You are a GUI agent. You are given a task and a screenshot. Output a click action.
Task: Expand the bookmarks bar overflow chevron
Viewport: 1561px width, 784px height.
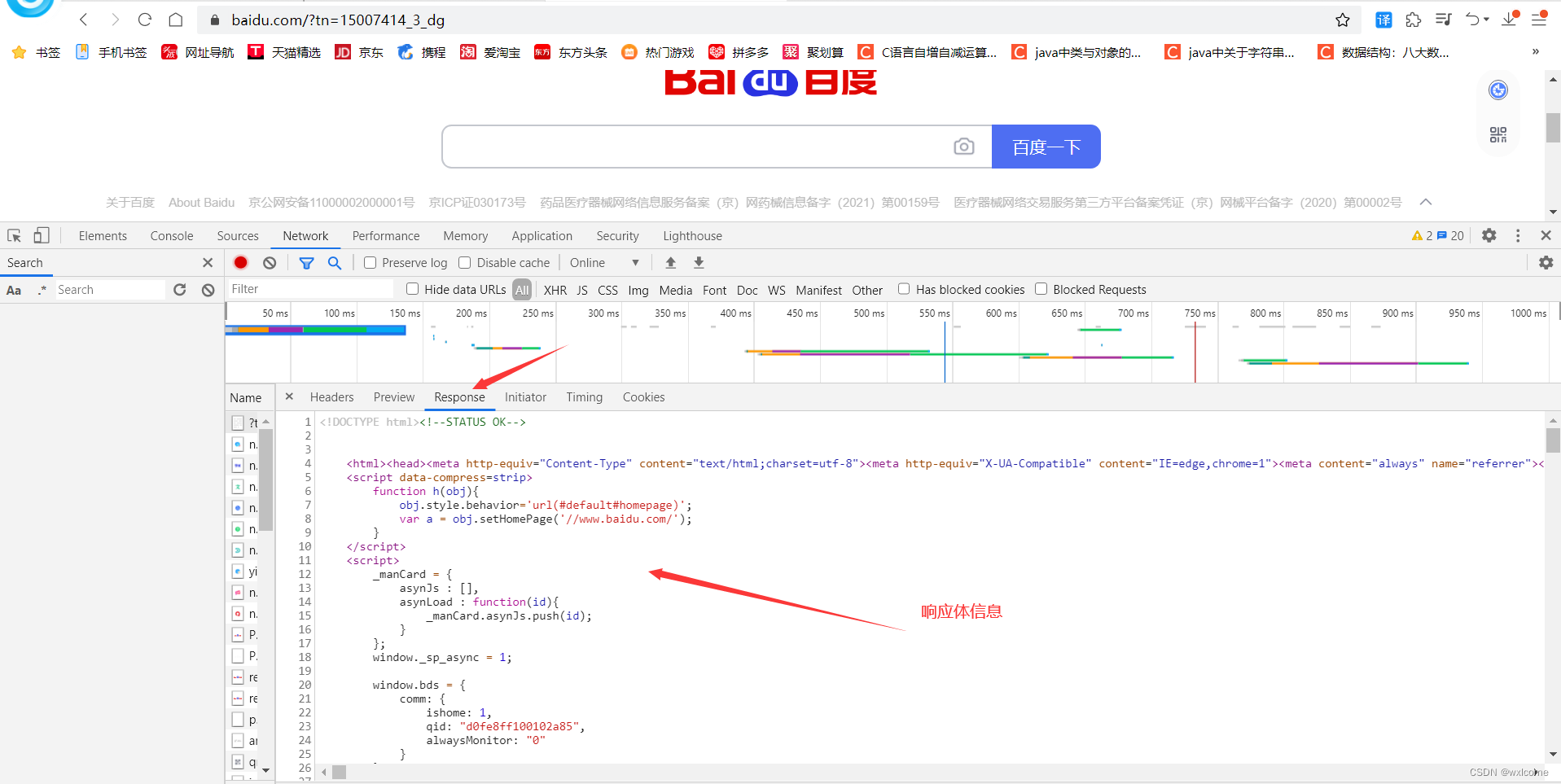[x=1536, y=51]
